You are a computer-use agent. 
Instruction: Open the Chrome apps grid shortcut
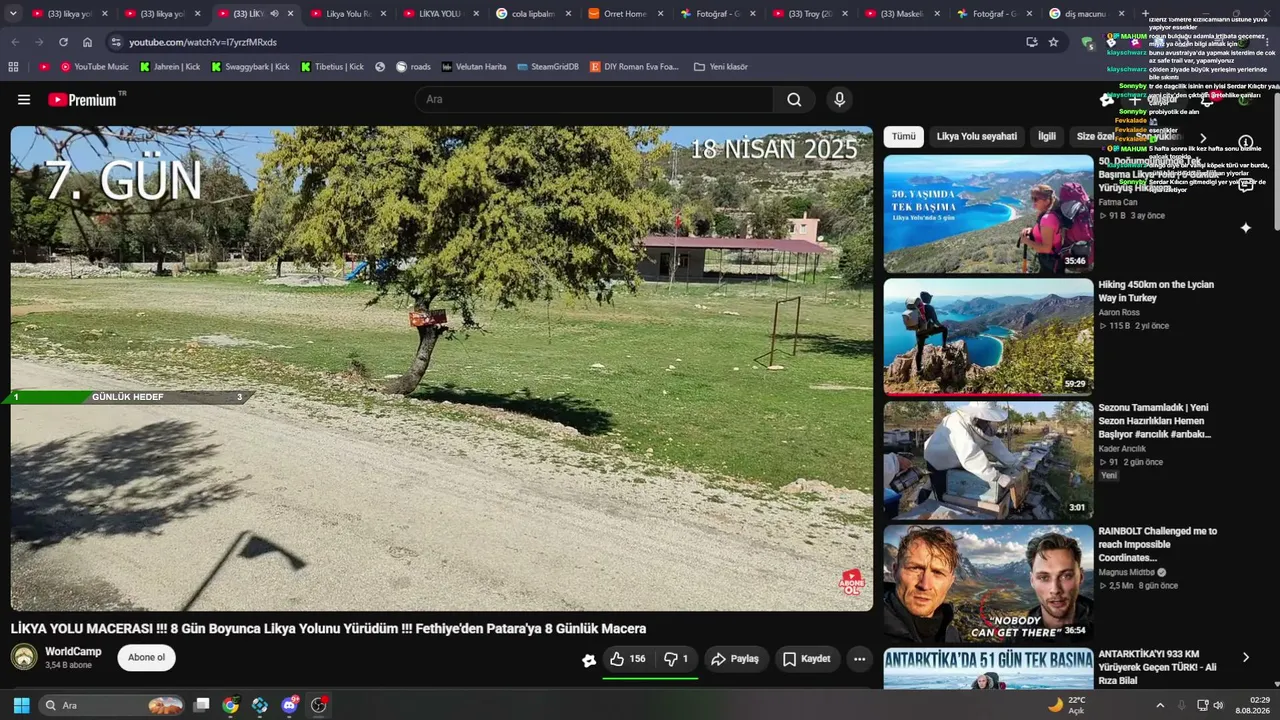click(13, 67)
